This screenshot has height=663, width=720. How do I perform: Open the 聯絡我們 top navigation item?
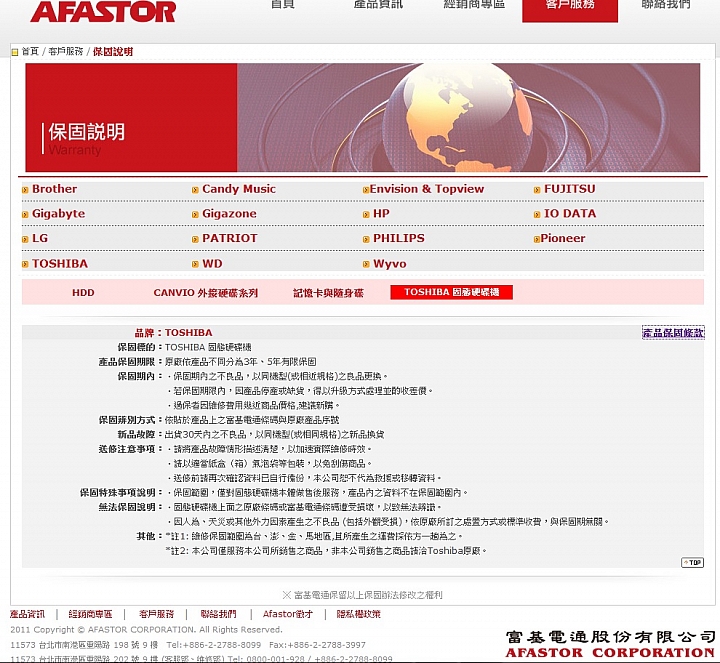666,4
